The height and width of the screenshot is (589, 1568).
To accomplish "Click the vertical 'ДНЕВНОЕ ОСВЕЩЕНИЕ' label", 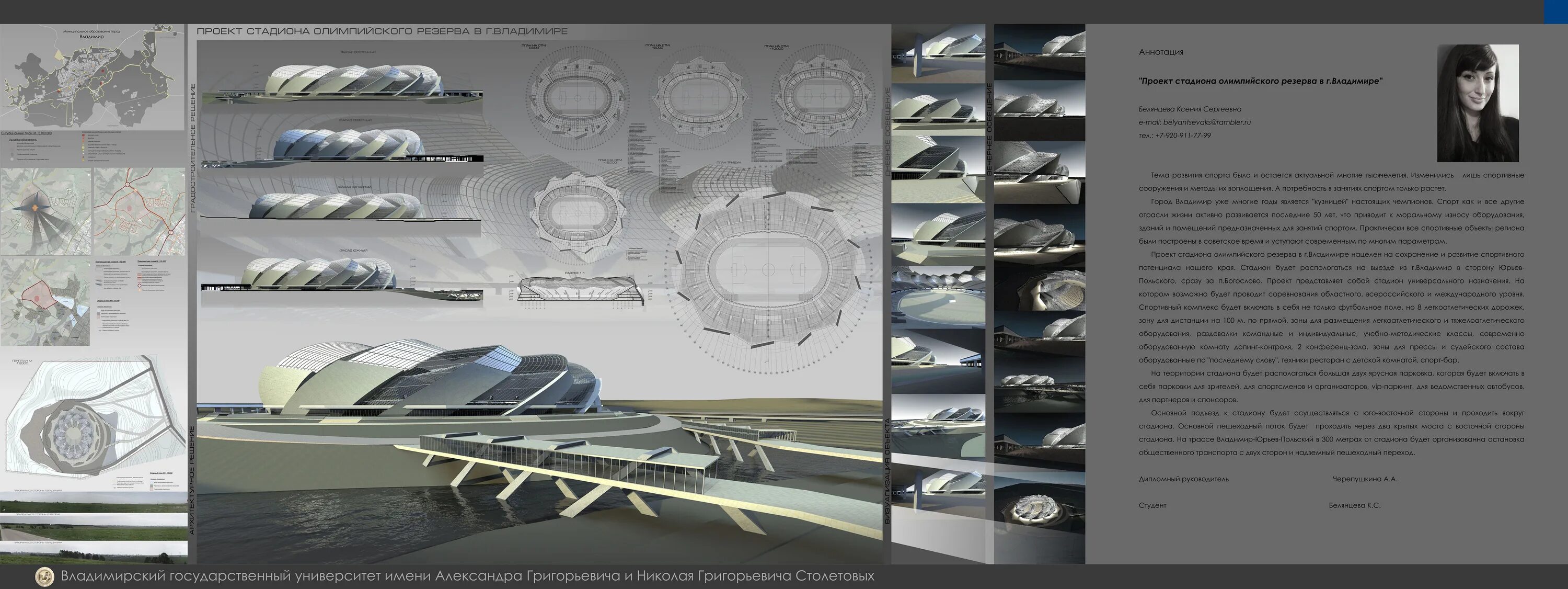I will tap(887, 132).
